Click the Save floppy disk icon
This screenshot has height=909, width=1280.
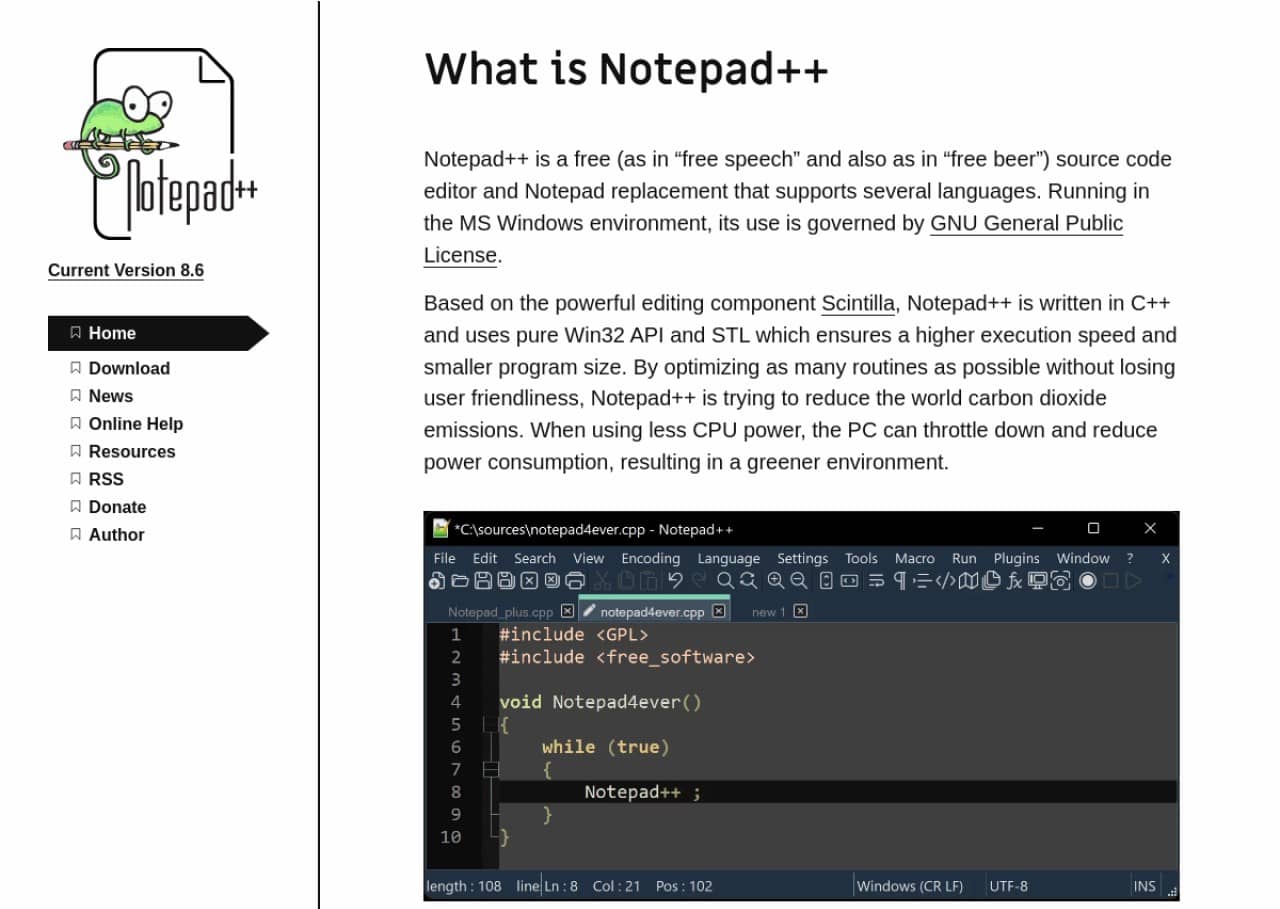(x=482, y=580)
